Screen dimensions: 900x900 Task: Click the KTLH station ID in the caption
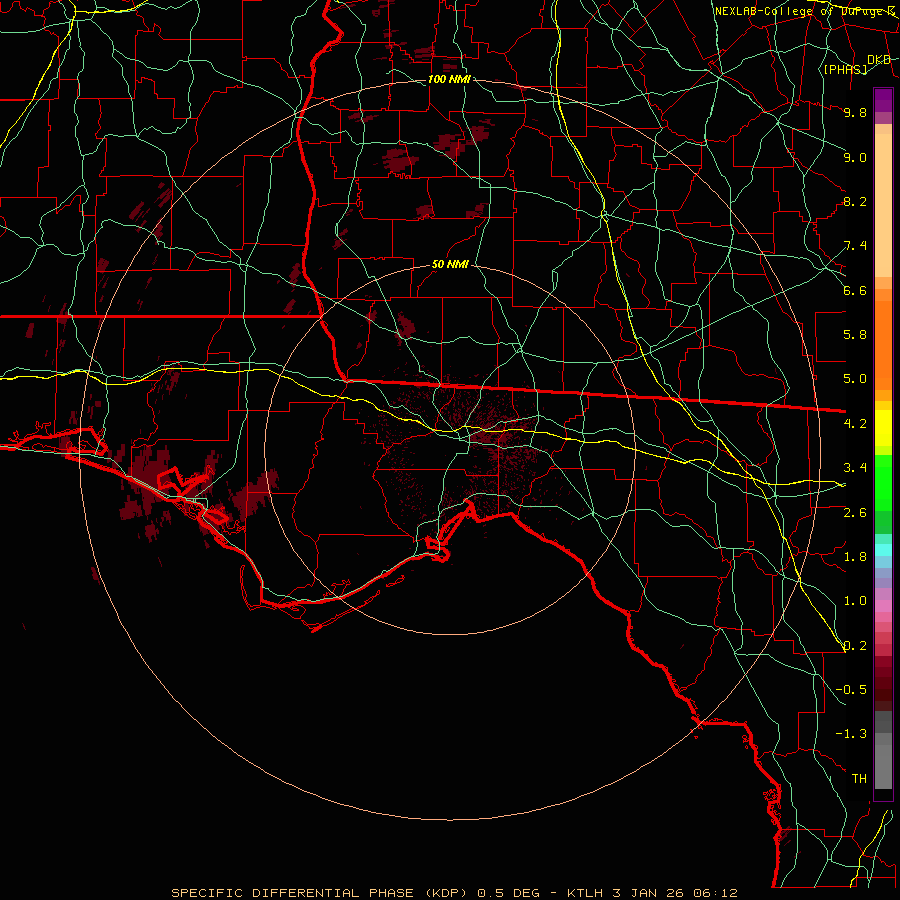coord(585,893)
